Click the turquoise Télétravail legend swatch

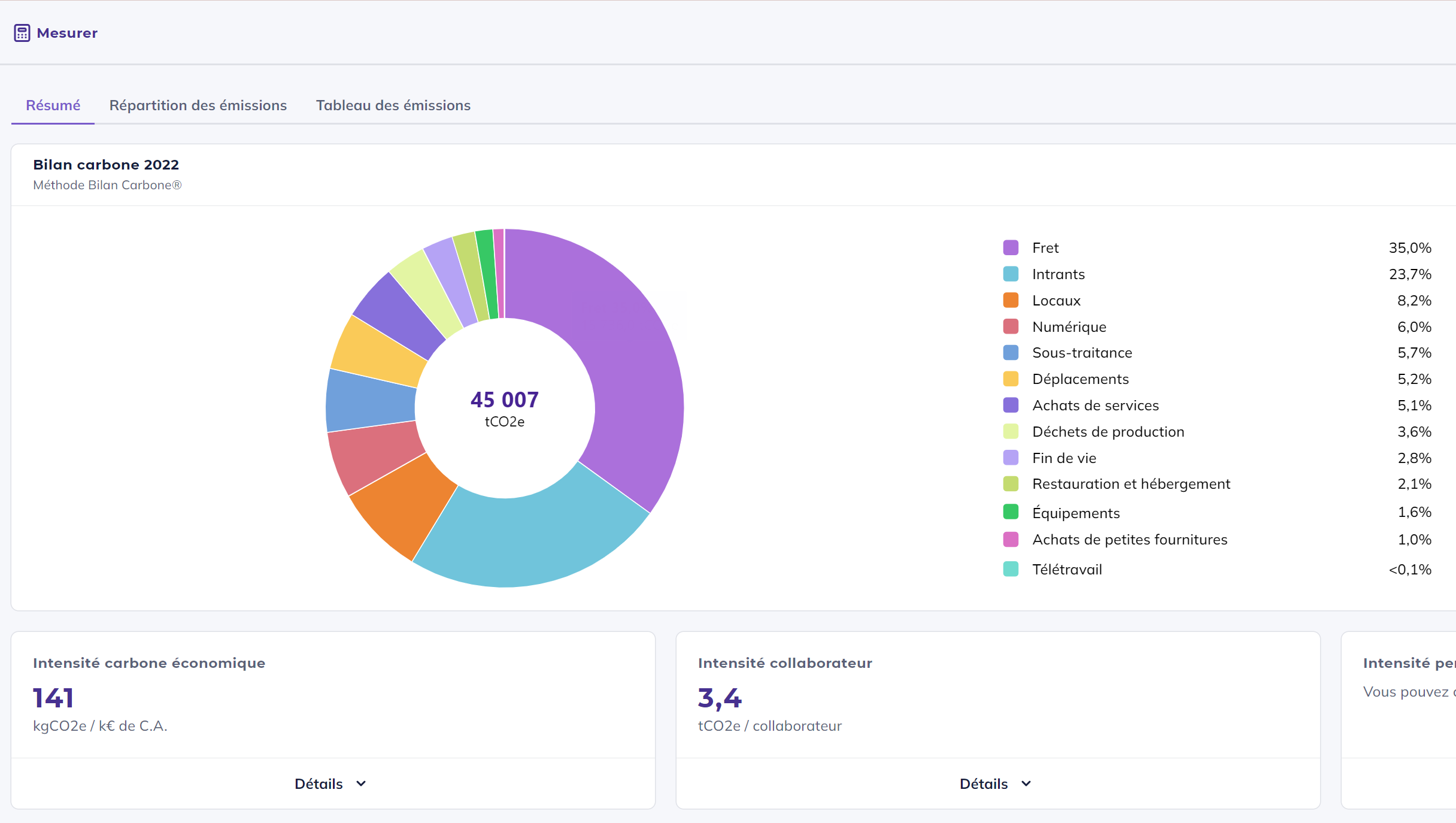click(1011, 569)
